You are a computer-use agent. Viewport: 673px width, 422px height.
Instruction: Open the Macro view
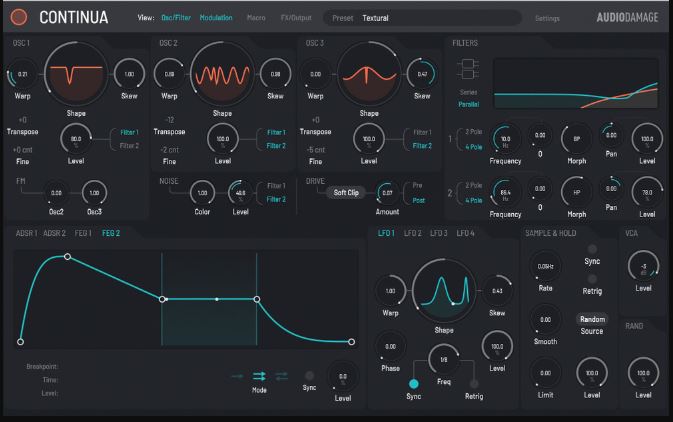click(x=256, y=18)
